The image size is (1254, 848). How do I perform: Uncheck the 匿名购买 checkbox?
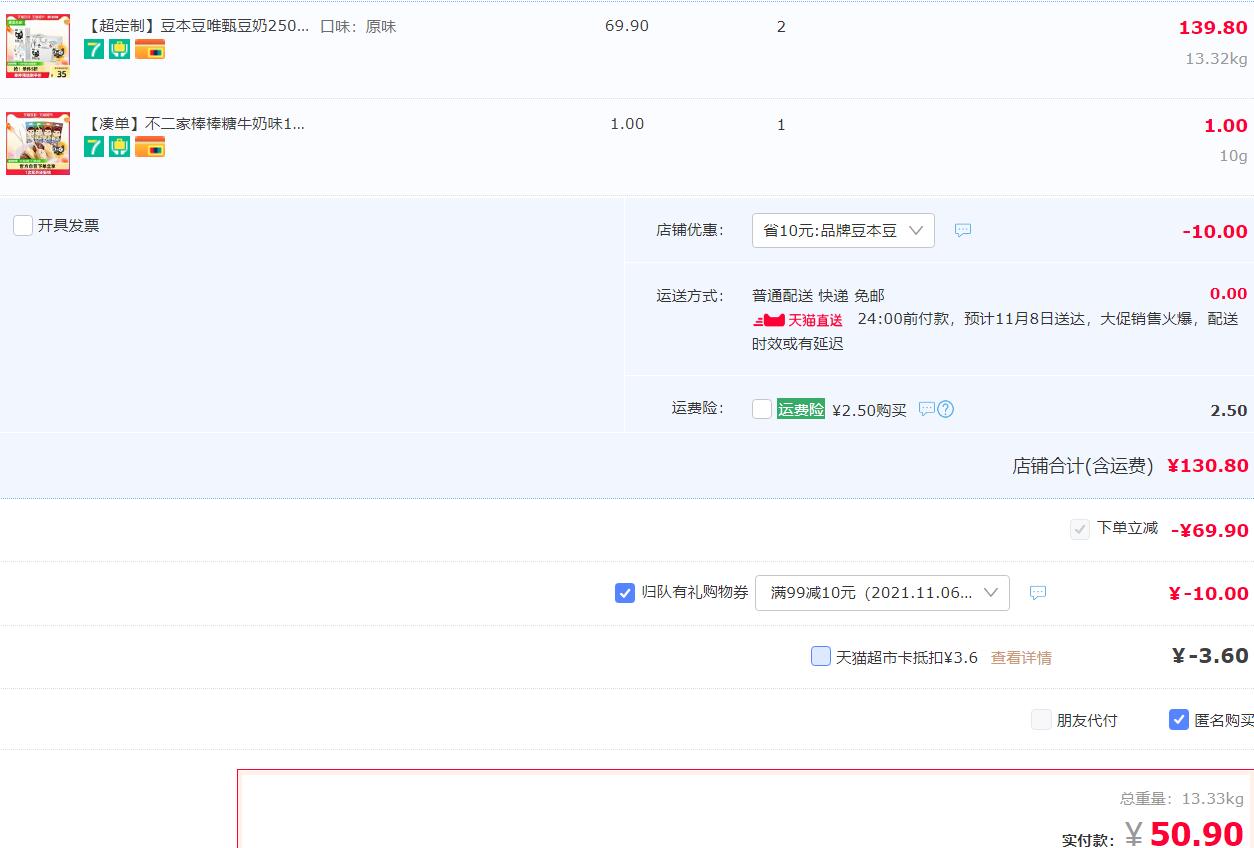[x=1179, y=719]
